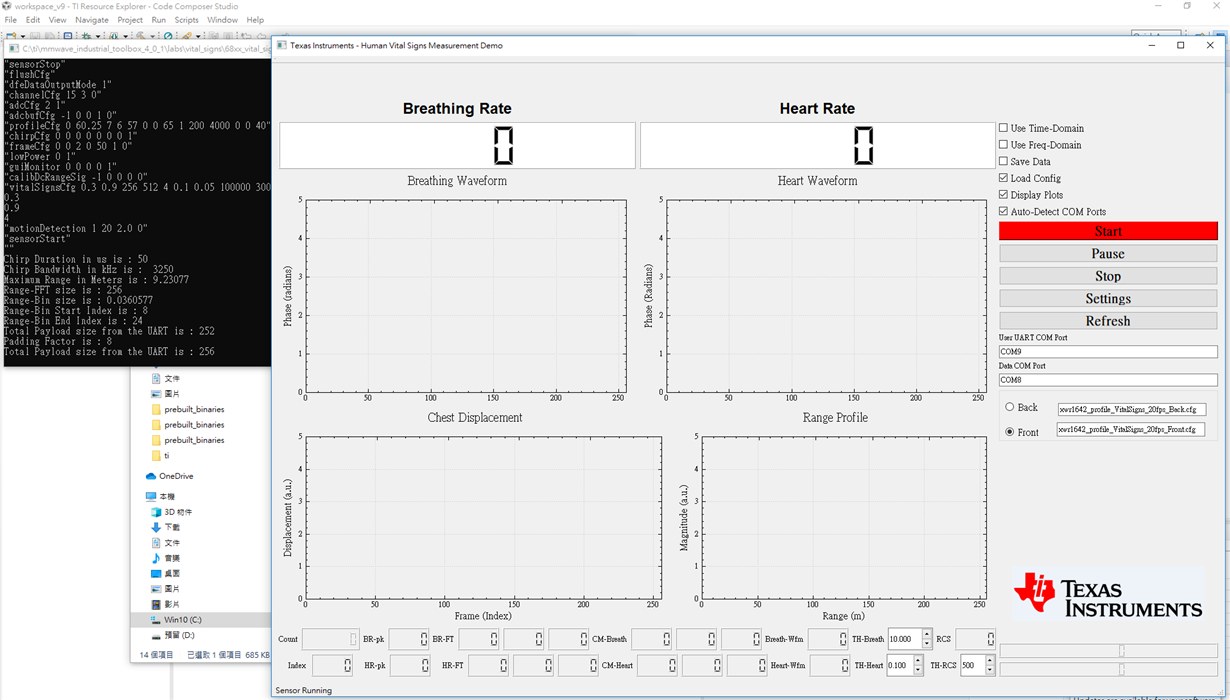Click the console window title bar icon
Screen dimensions: 1230x700
[x=13, y=49]
